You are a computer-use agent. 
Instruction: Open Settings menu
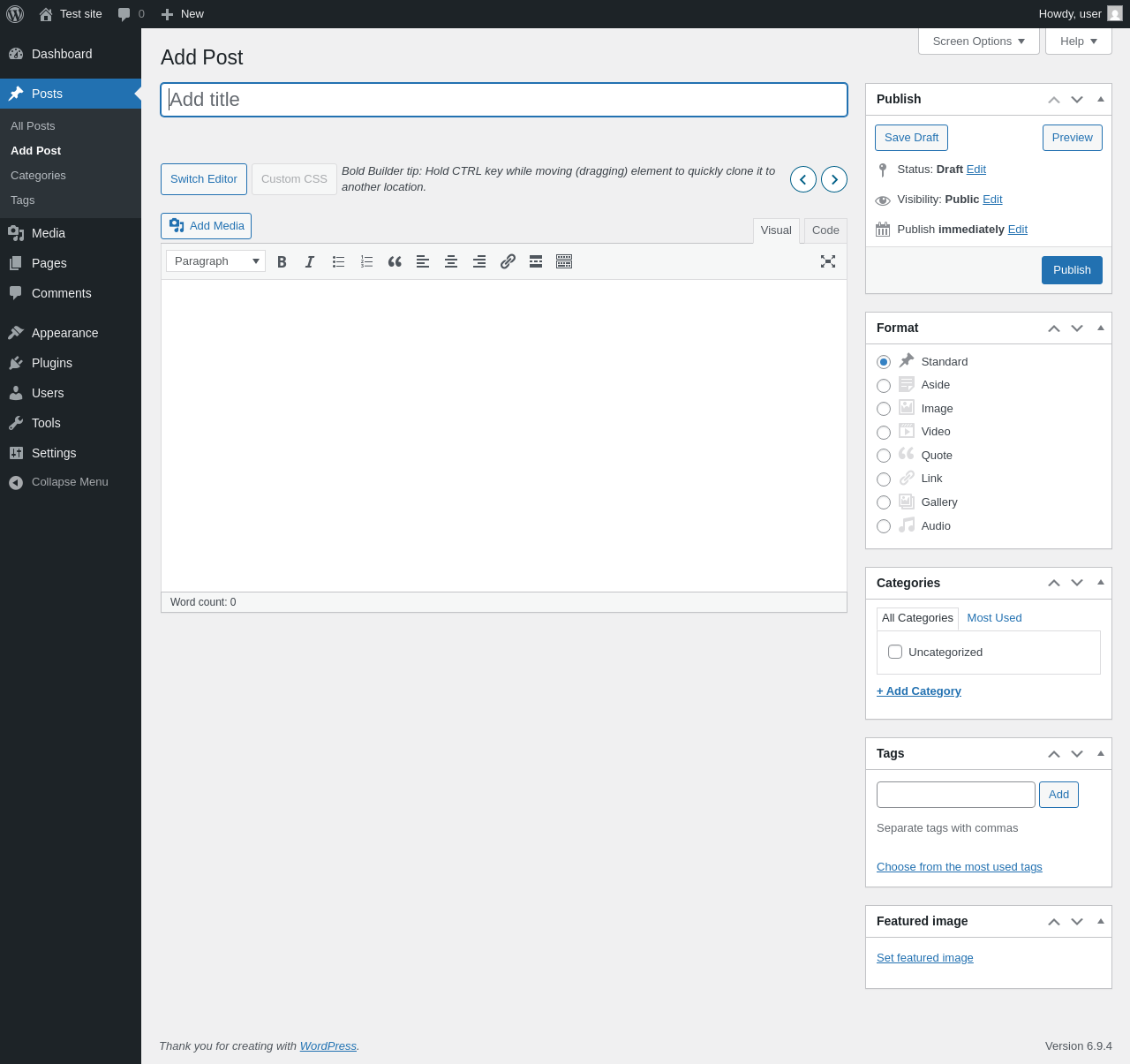coord(71,453)
